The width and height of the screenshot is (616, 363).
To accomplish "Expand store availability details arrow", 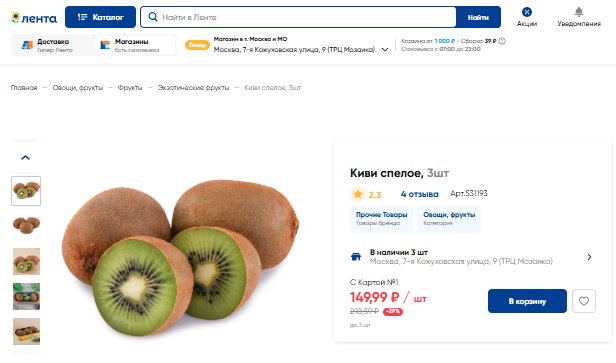I will 589,257.
